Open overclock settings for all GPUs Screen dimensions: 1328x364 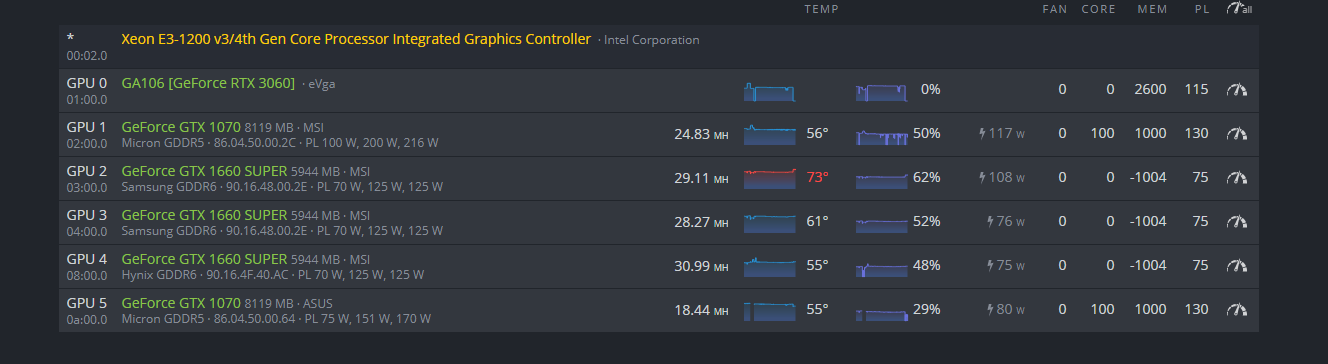click(x=1238, y=9)
